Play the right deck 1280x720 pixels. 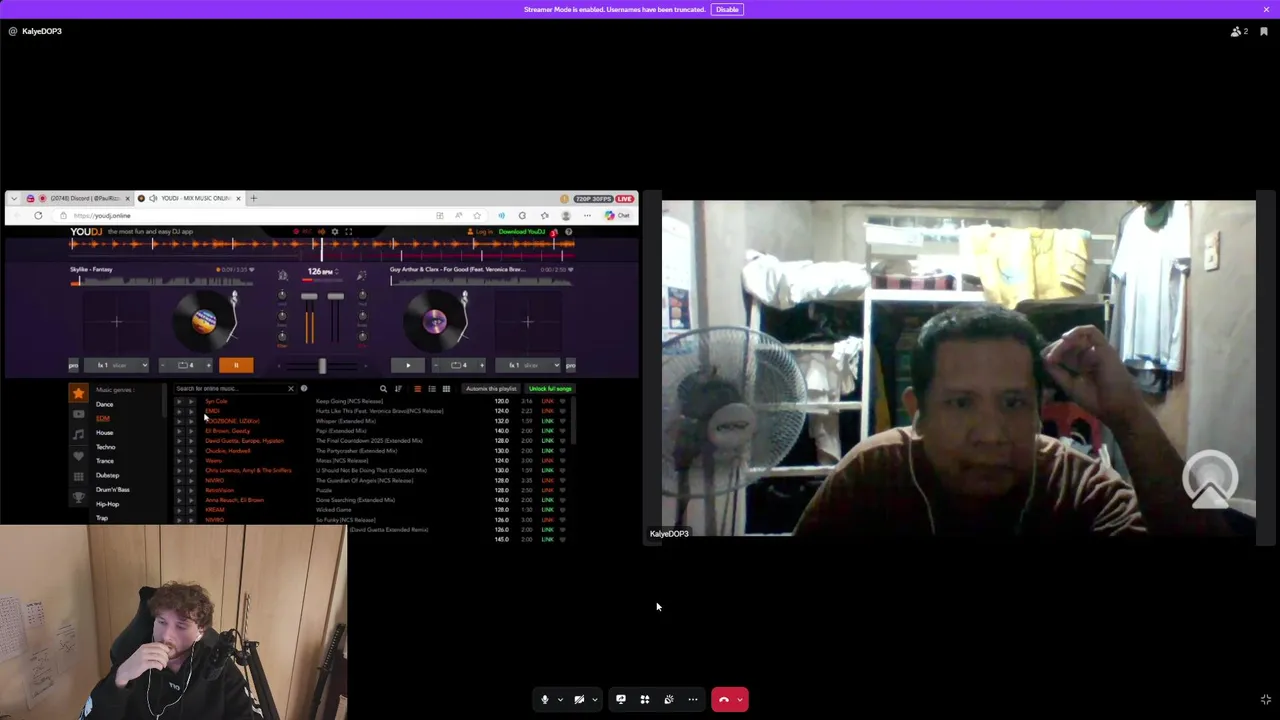tap(407, 365)
